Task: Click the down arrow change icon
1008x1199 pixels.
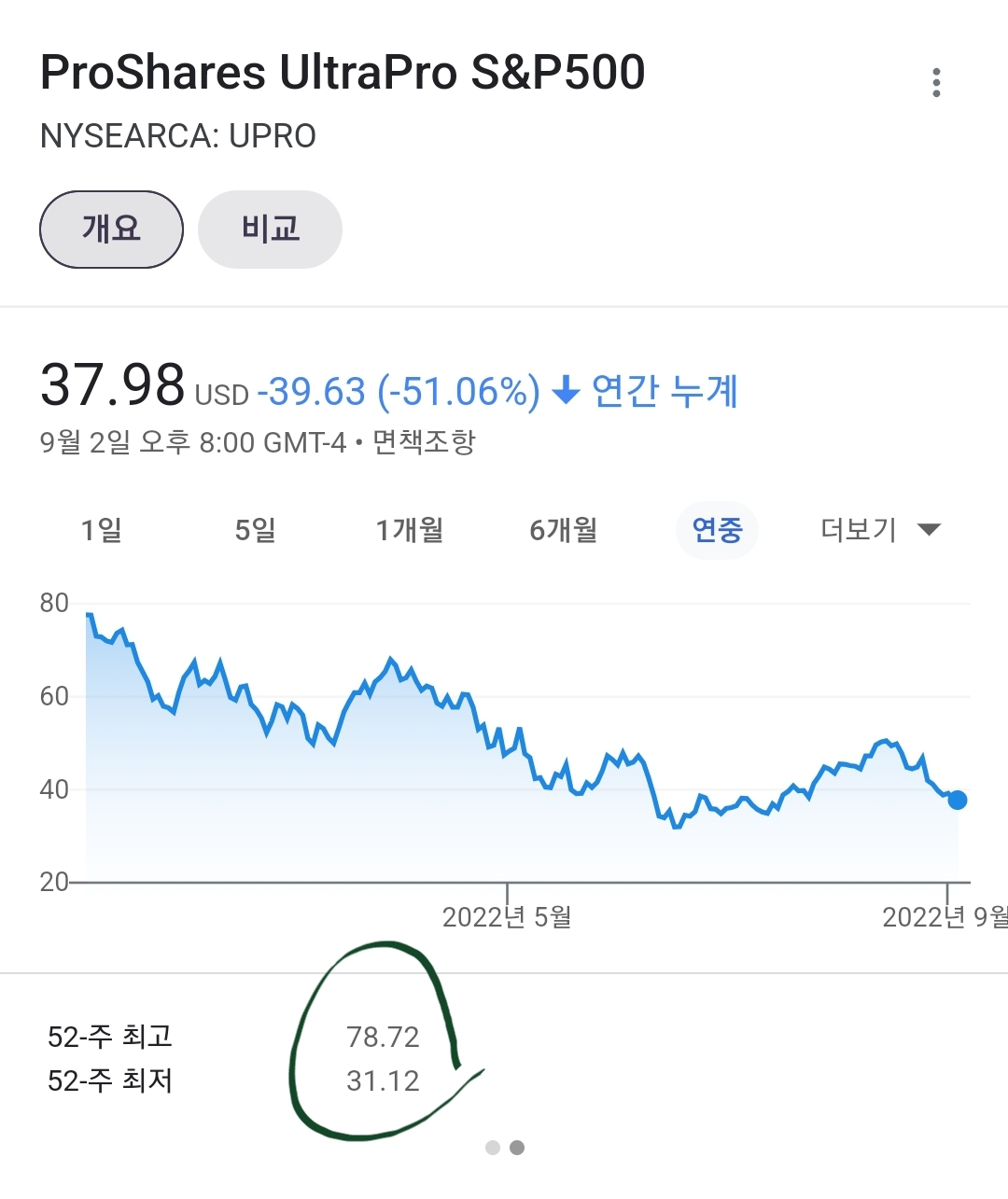Action: pos(567,390)
